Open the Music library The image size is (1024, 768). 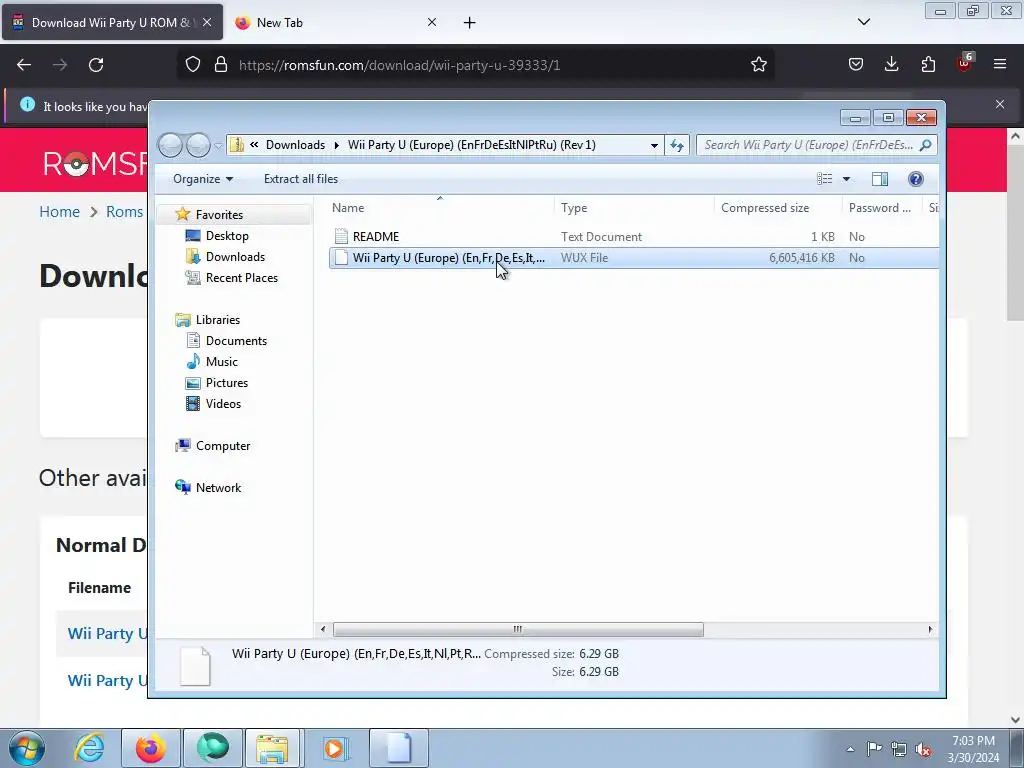pos(221,361)
